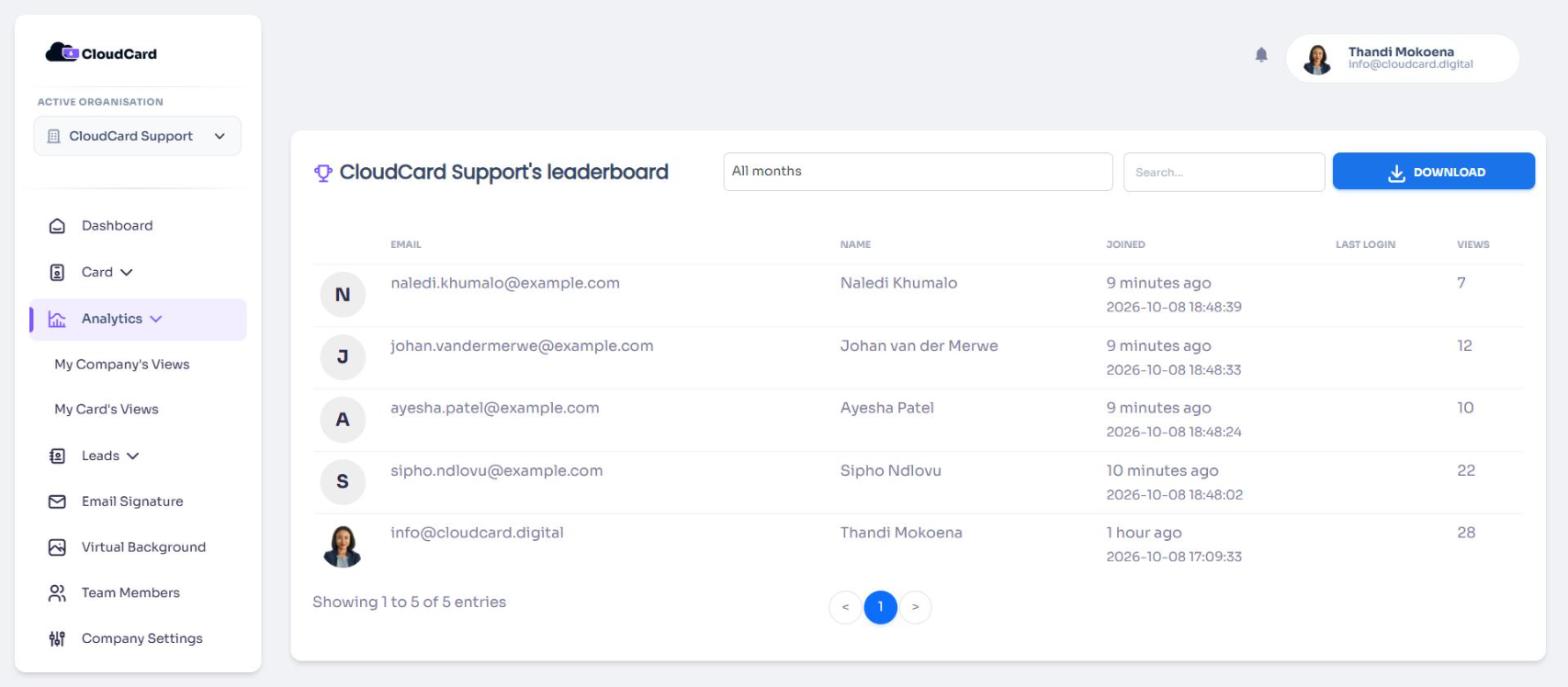Go to the previous page of entries

(845, 607)
